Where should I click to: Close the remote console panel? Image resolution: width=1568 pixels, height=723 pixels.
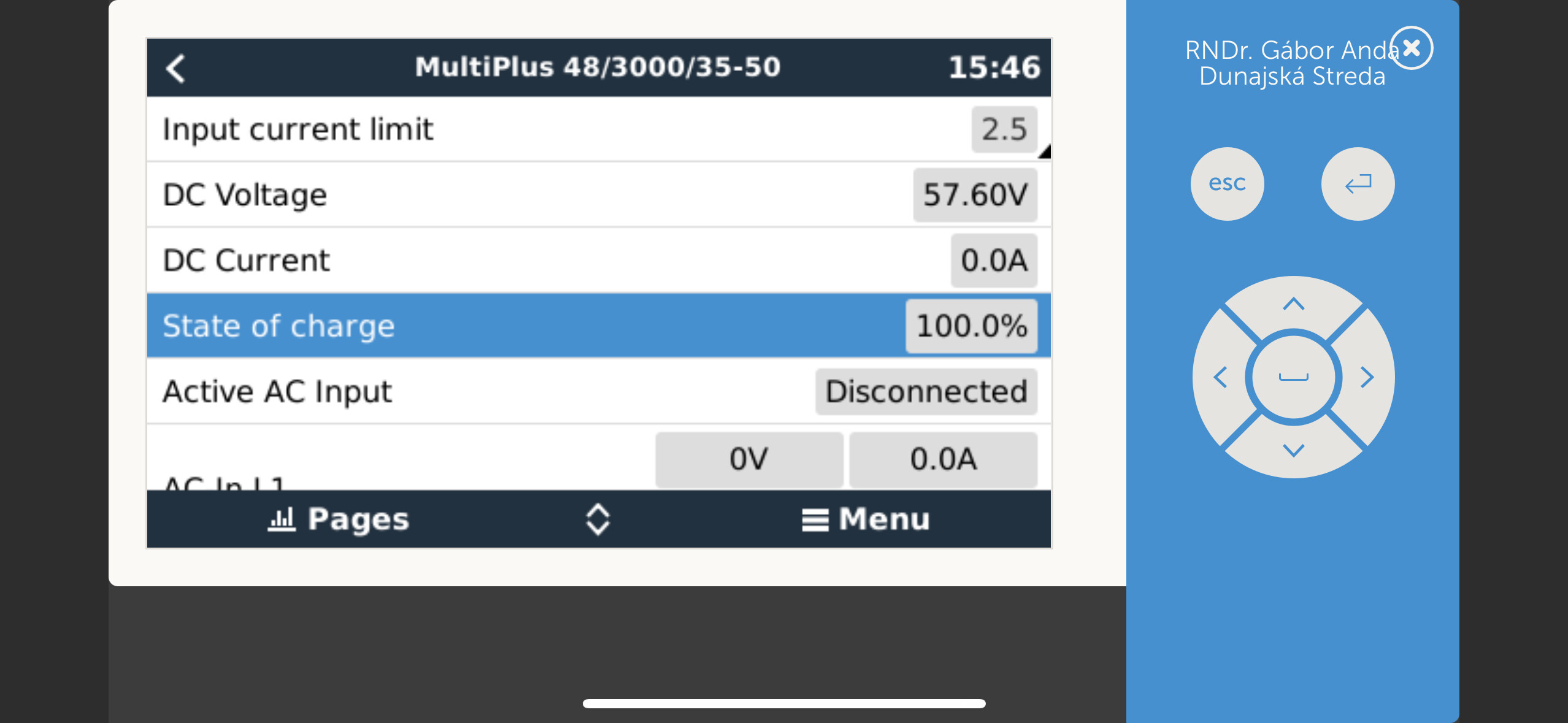[1411, 48]
